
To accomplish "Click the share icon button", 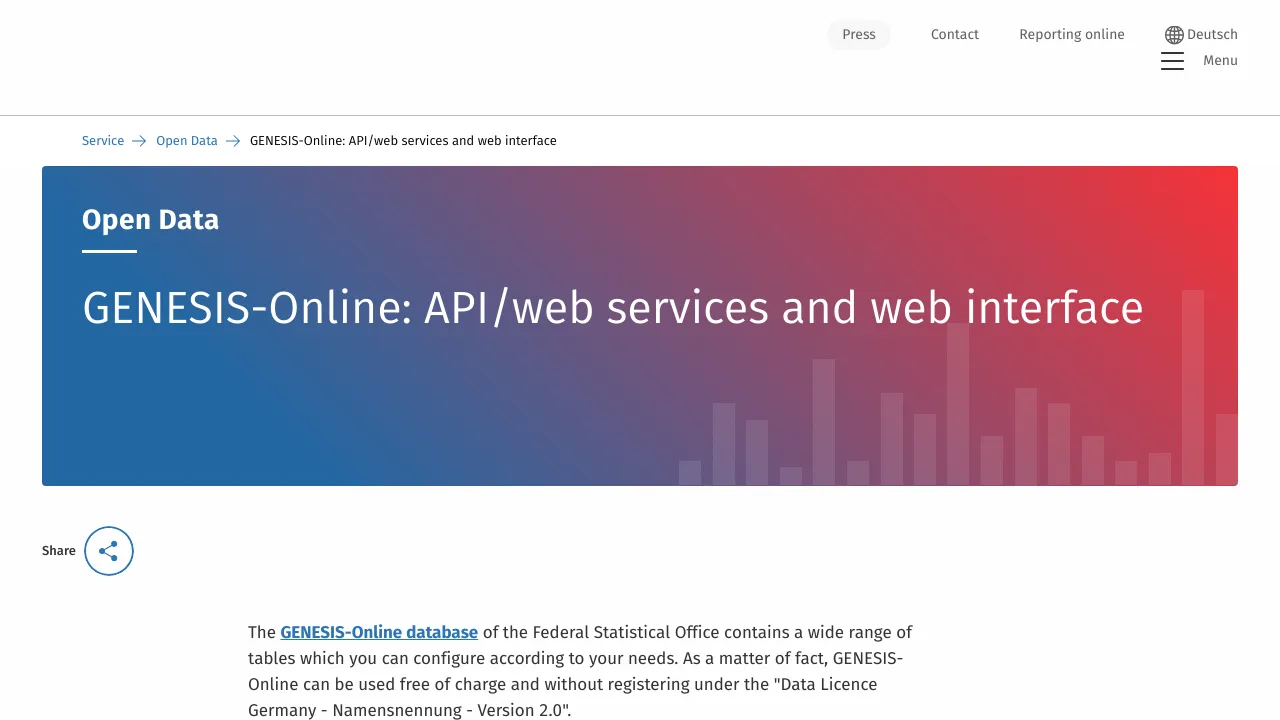I will pos(109,551).
